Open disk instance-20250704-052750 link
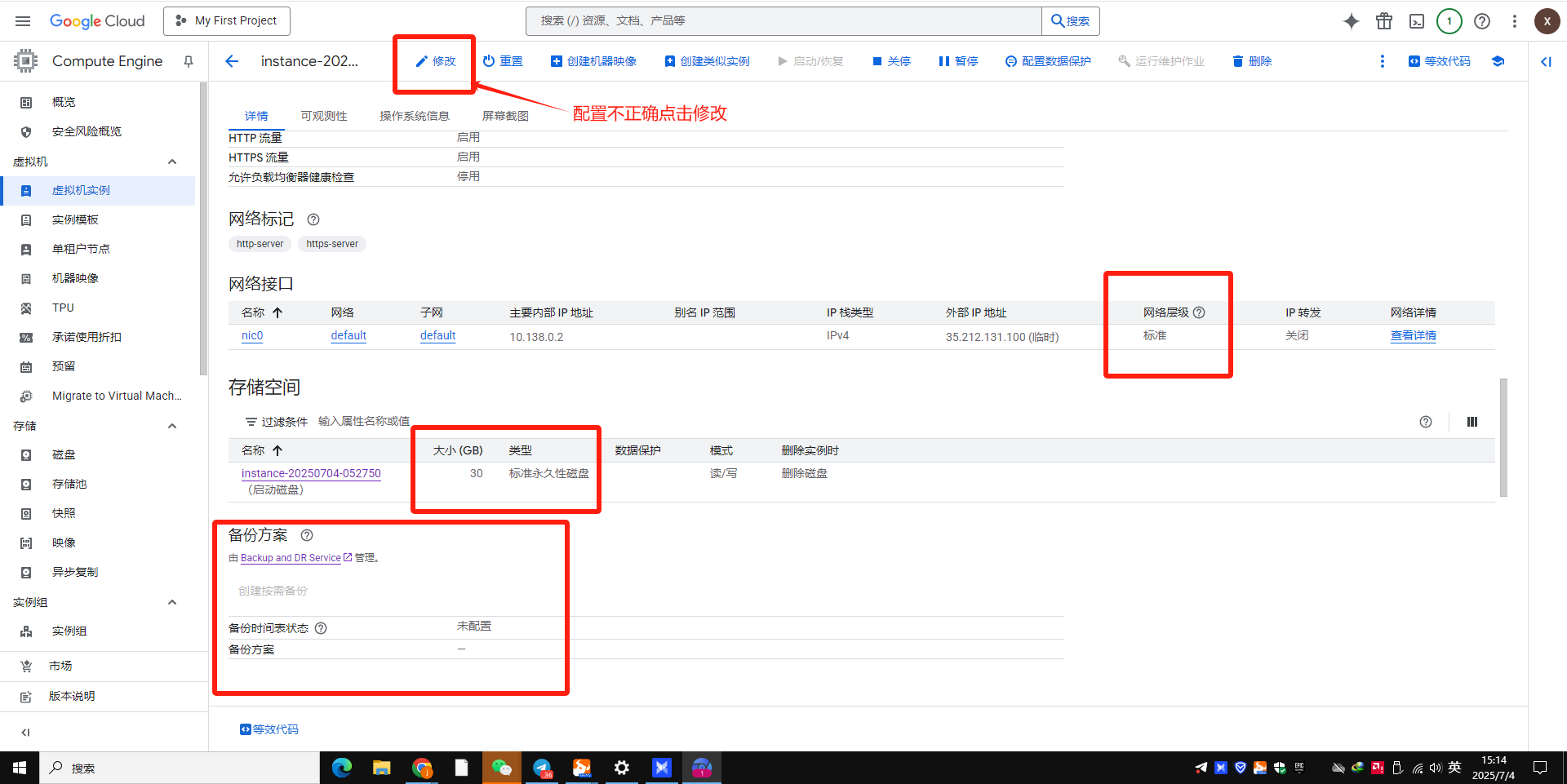This screenshot has height=784, width=1567. point(311,473)
